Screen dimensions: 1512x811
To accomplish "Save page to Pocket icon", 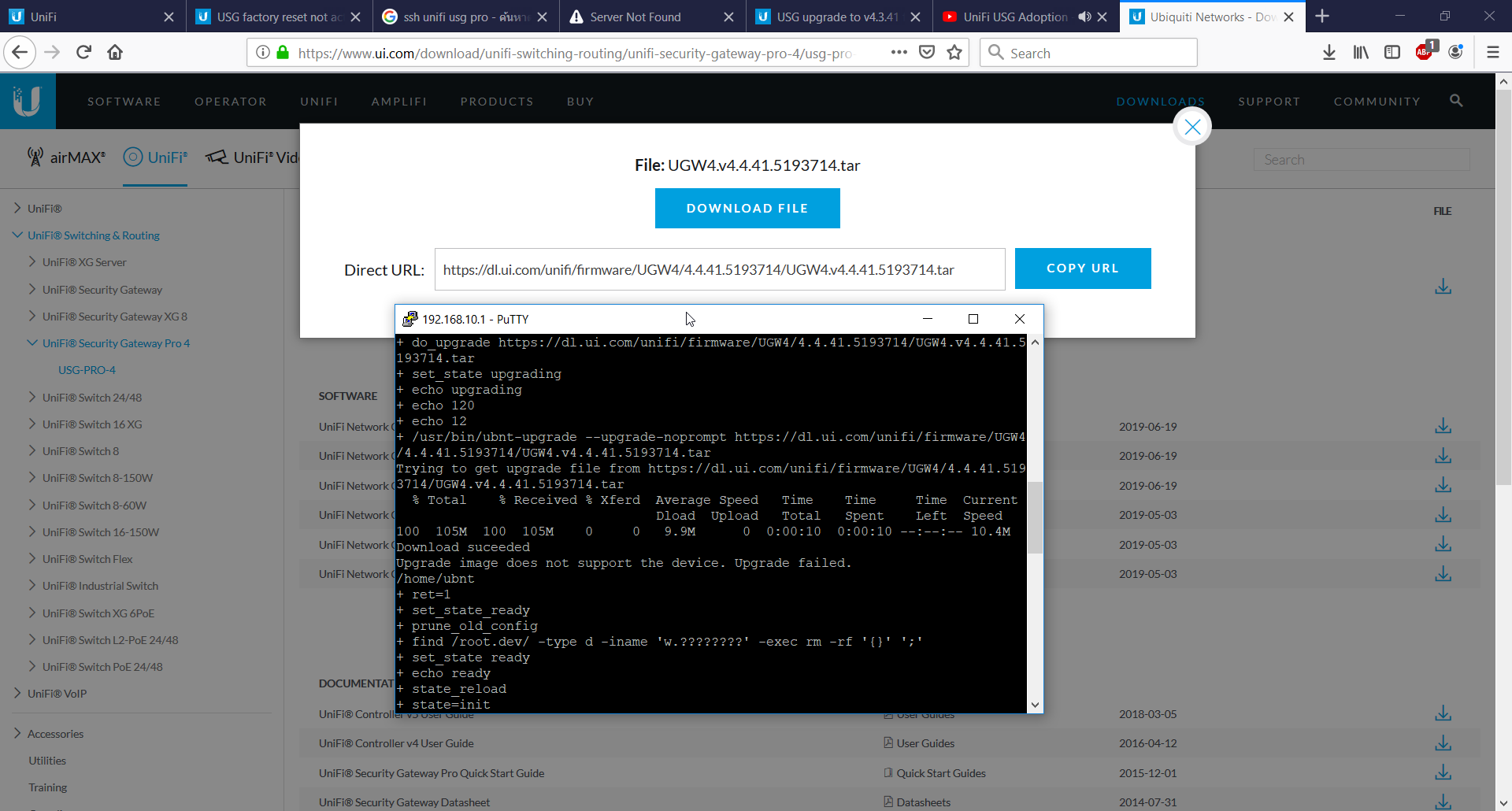I will (927, 53).
